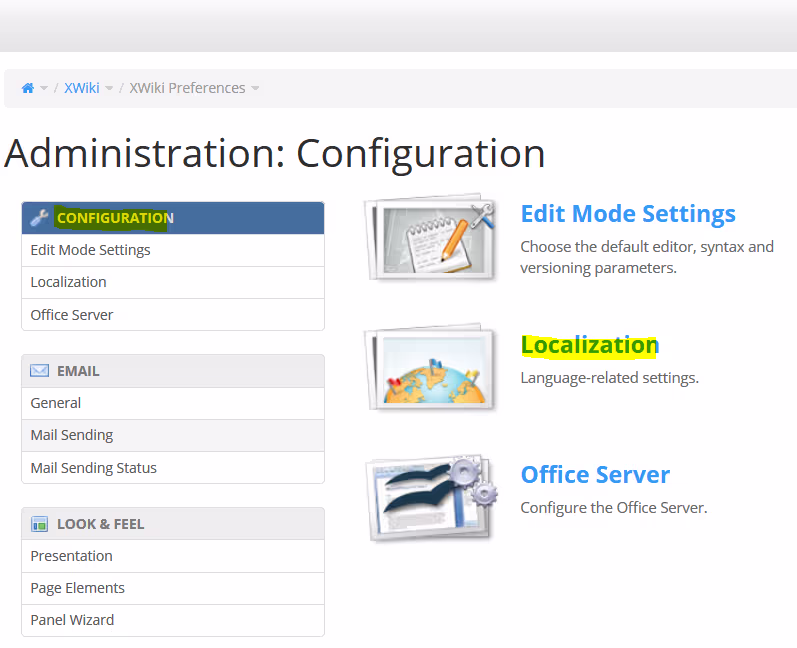The height and width of the screenshot is (648, 797).
Task: Expand the dropdown arrow next to home icon
Action: [x=44, y=89]
